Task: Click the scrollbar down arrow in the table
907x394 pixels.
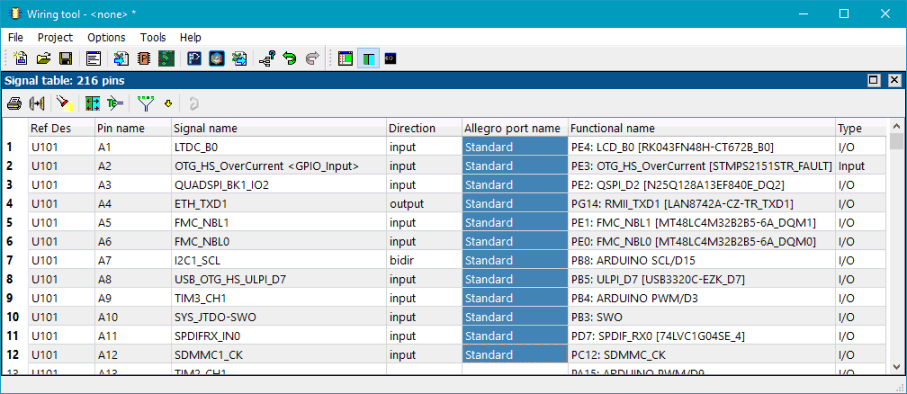Action: (897, 366)
